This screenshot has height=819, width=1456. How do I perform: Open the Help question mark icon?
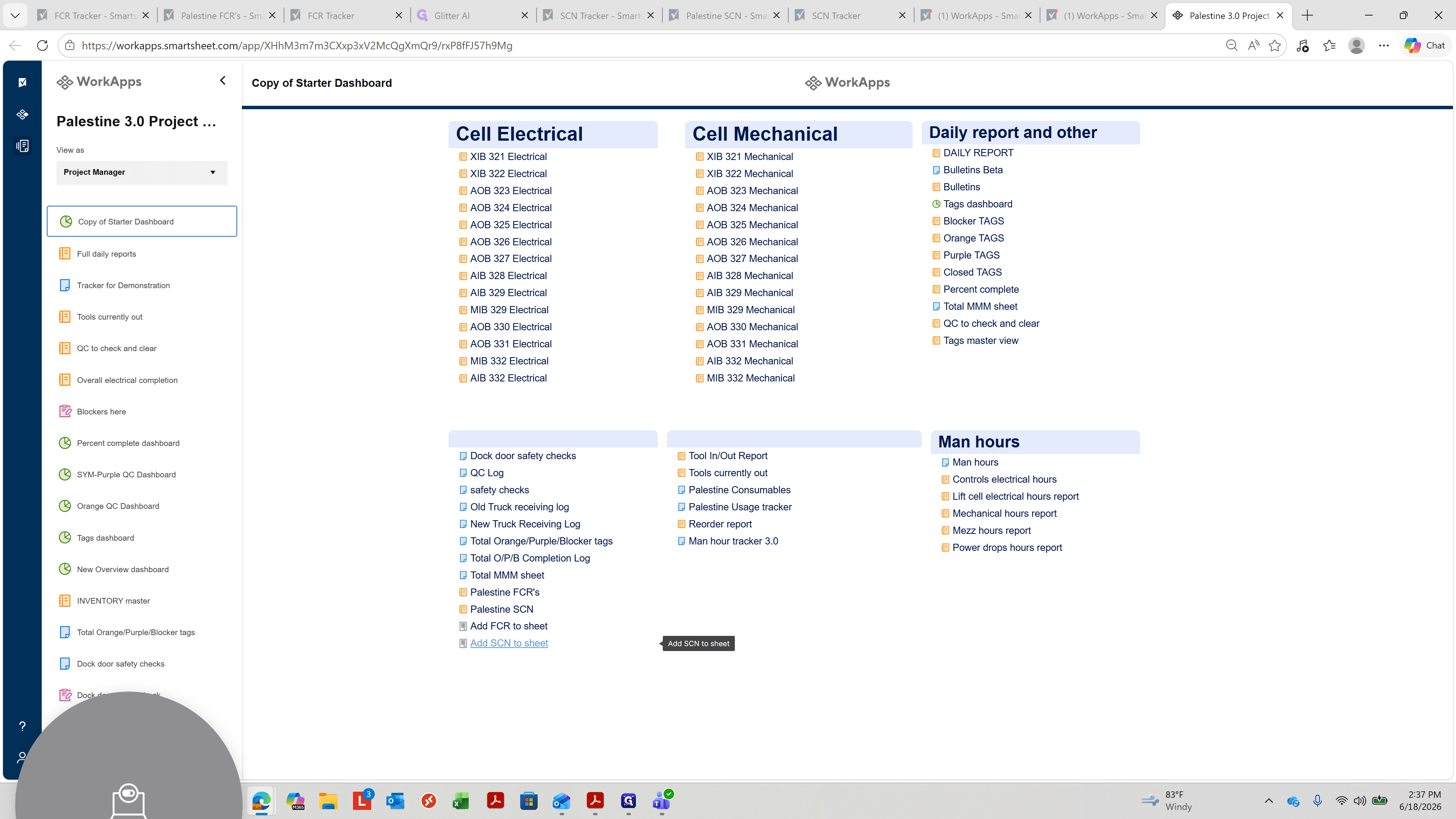point(22,726)
